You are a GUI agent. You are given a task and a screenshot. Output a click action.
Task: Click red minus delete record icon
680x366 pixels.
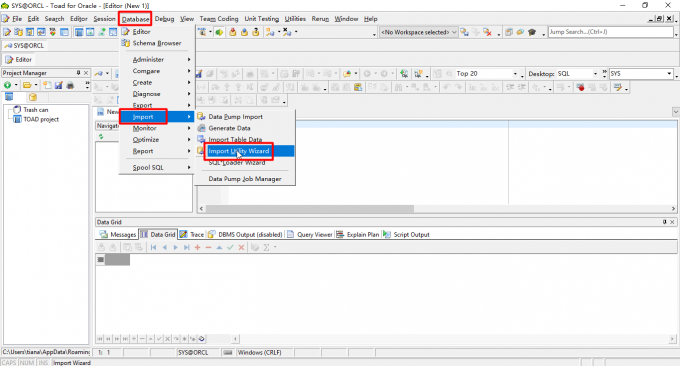pyautogui.click(x=208, y=247)
